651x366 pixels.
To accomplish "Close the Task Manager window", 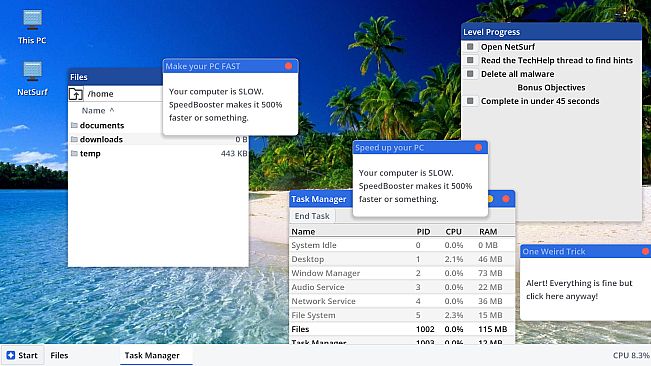I will [x=506, y=199].
